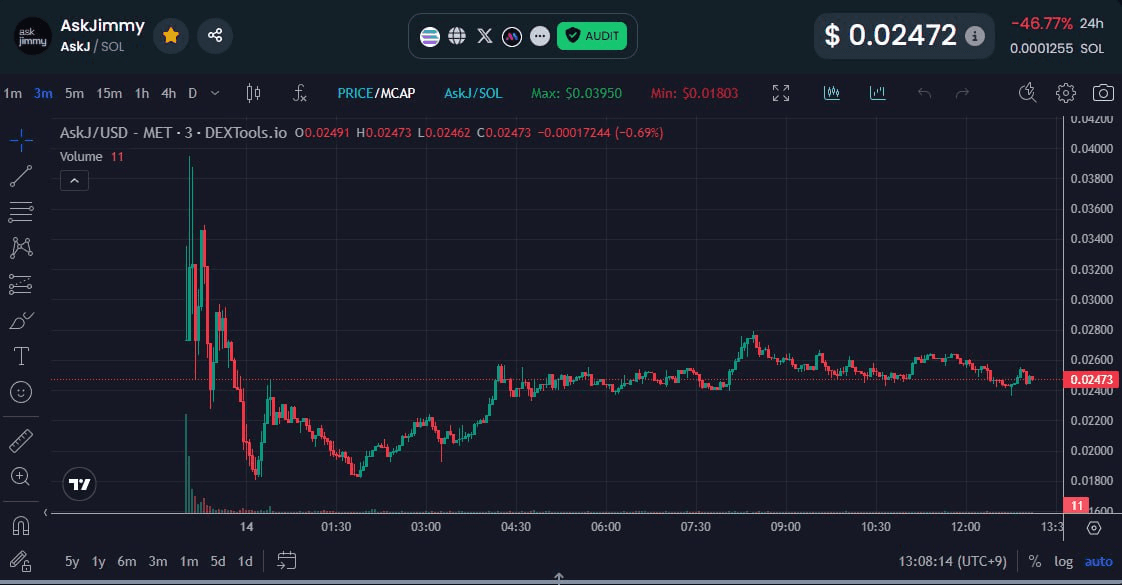The width and height of the screenshot is (1122, 585).
Task: Click the share icon beside the star
Action: coord(215,35)
